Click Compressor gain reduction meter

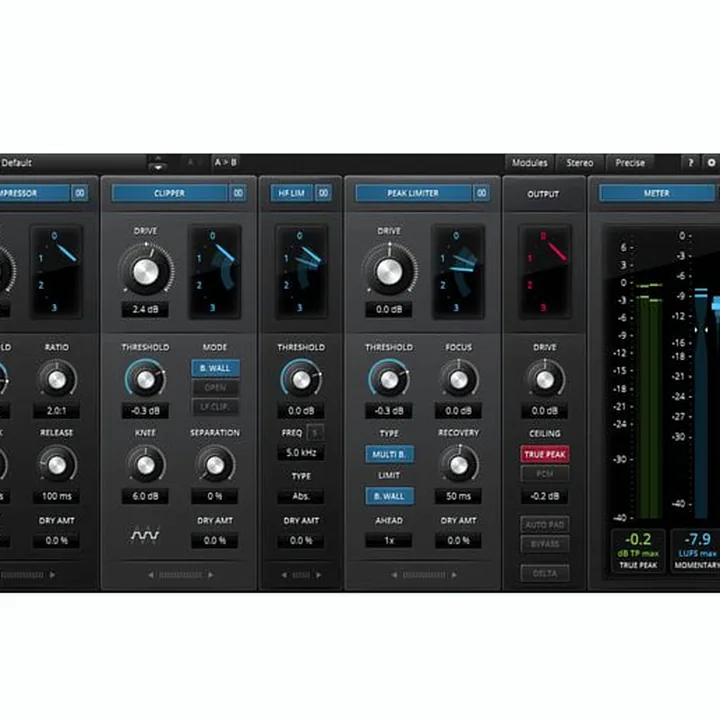pyautogui.click(x=56, y=272)
